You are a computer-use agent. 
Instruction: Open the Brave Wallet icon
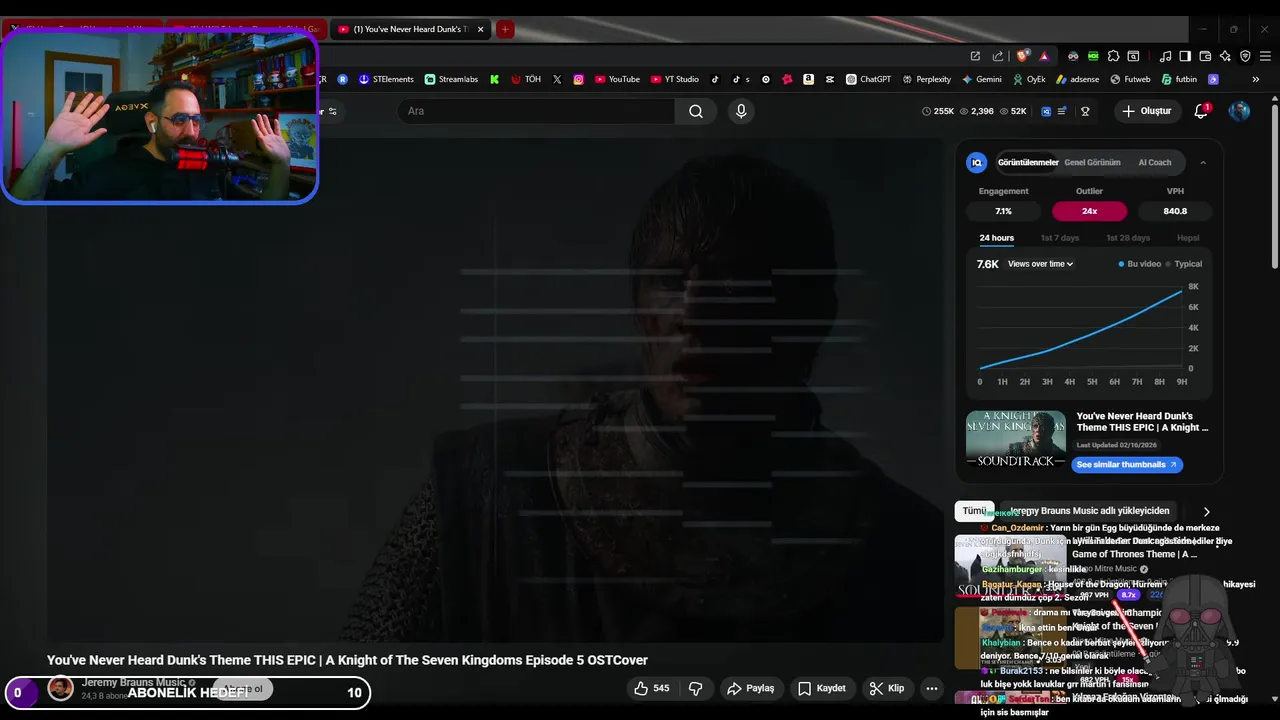point(1205,56)
